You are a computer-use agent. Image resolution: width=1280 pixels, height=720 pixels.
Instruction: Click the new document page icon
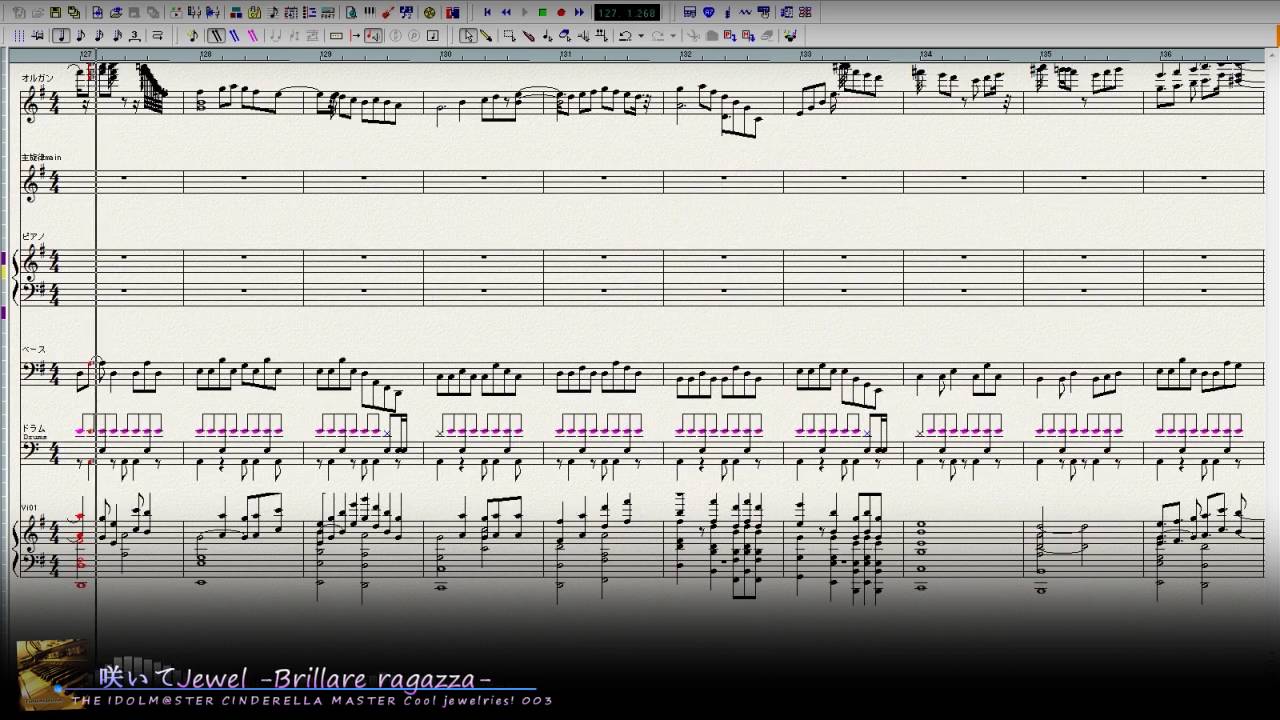[97, 13]
